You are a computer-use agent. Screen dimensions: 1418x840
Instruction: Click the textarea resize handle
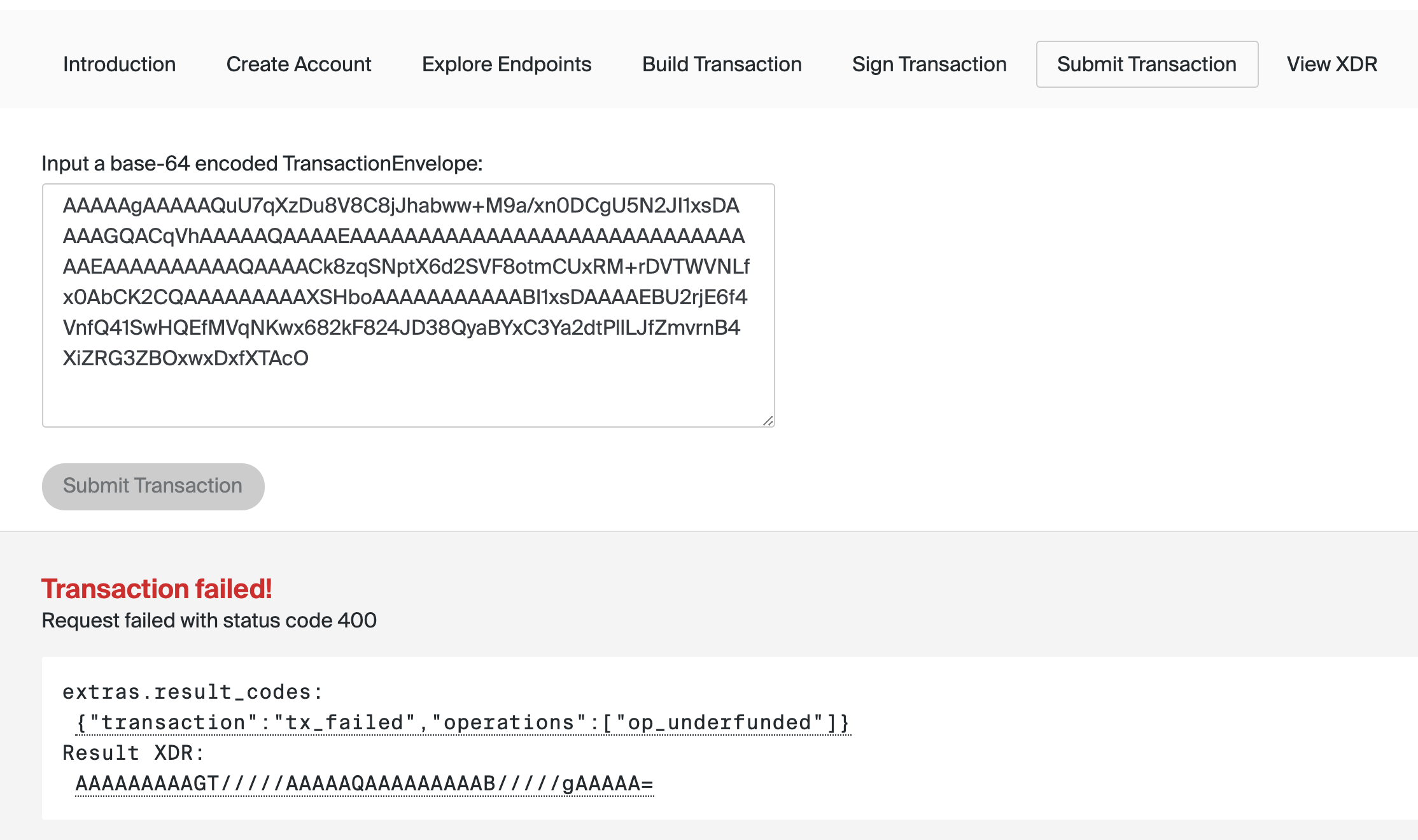point(769,420)
